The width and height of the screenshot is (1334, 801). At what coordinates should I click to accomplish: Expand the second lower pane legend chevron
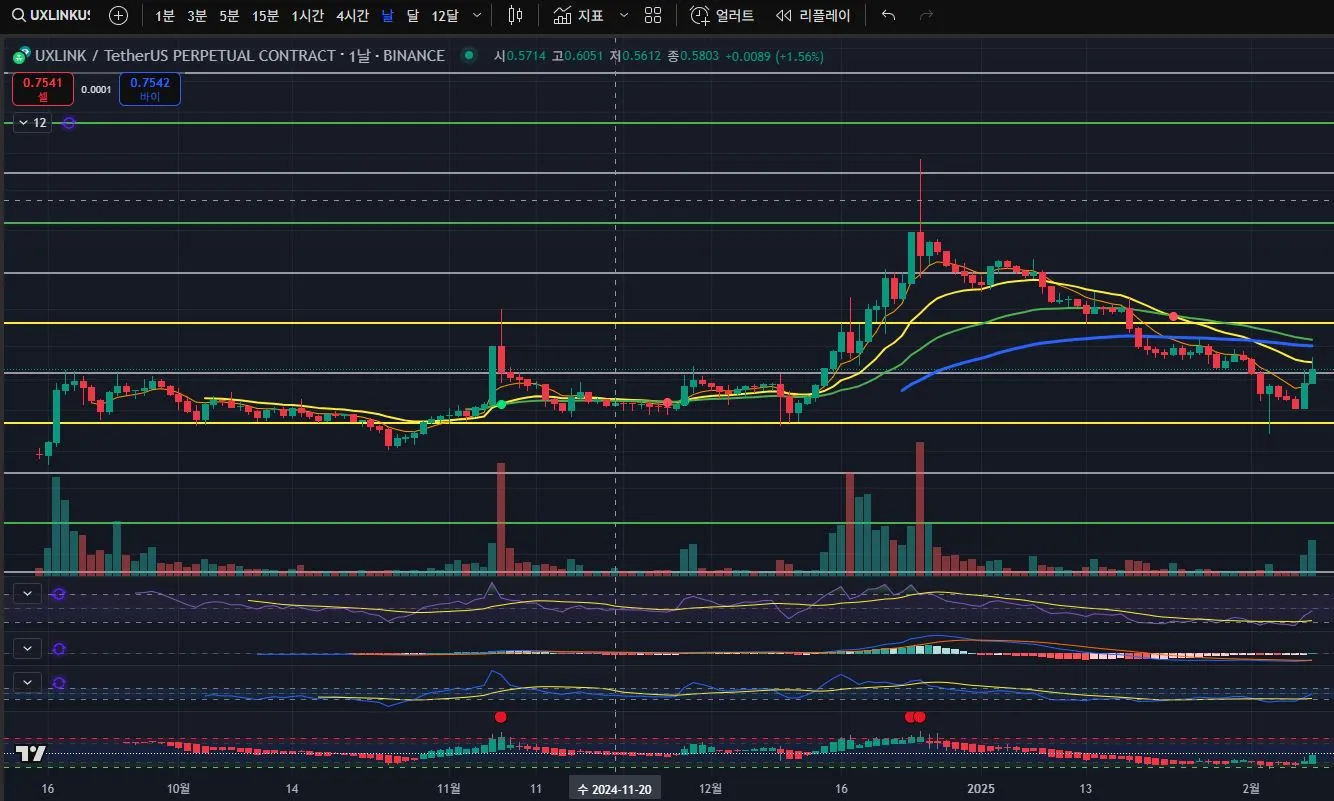tap(28, 648)
